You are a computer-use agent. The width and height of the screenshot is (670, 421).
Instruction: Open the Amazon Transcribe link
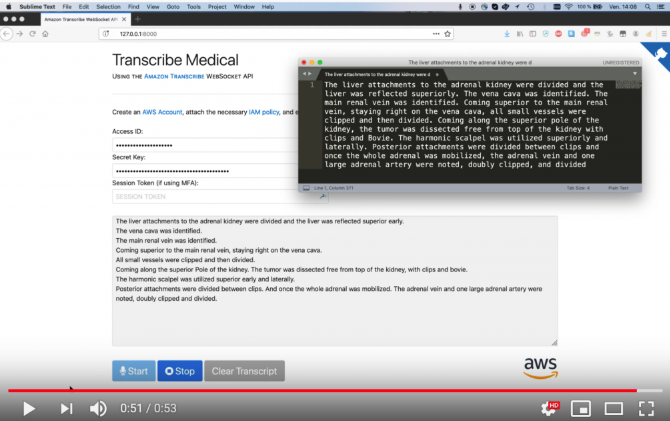tap(174, 77)
